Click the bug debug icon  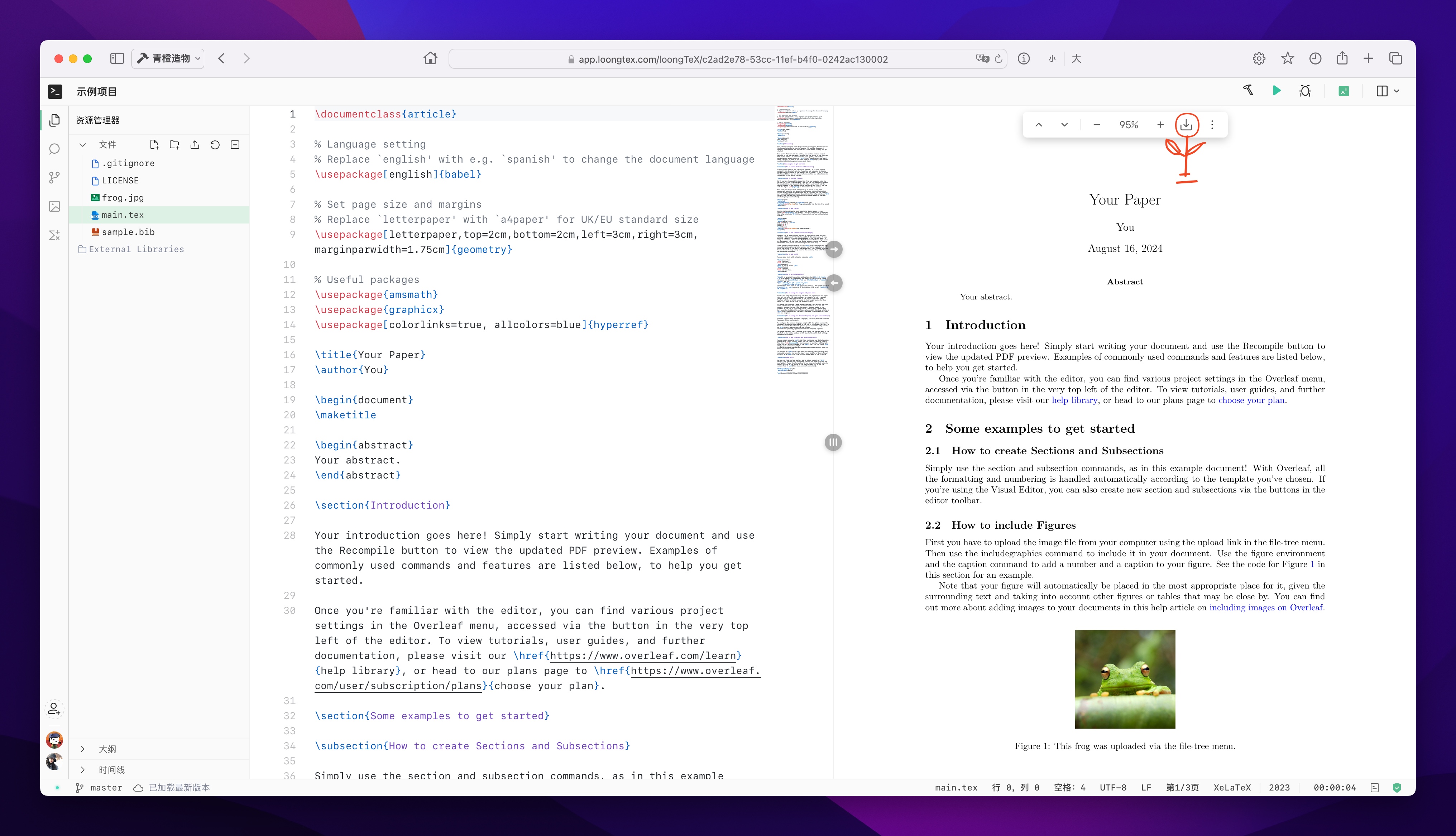(x=1305, y=91)
